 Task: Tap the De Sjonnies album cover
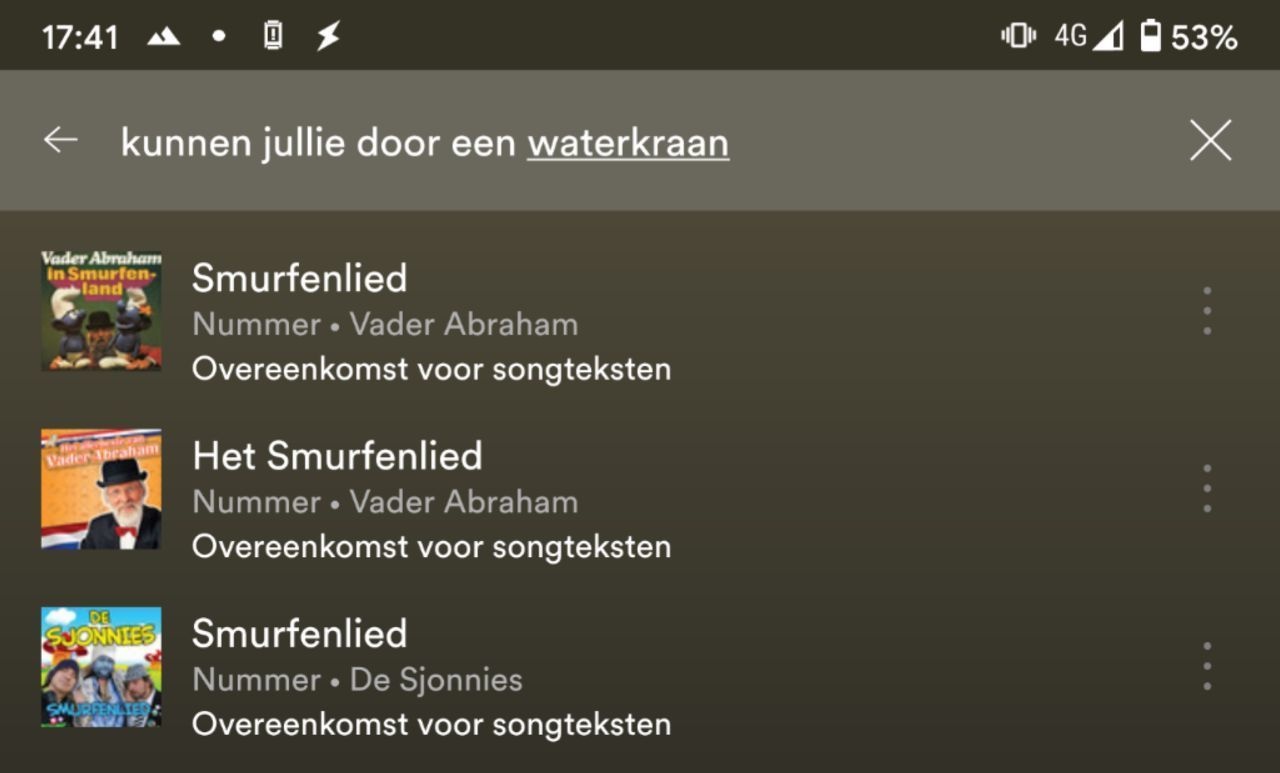(x=101, y=667)
